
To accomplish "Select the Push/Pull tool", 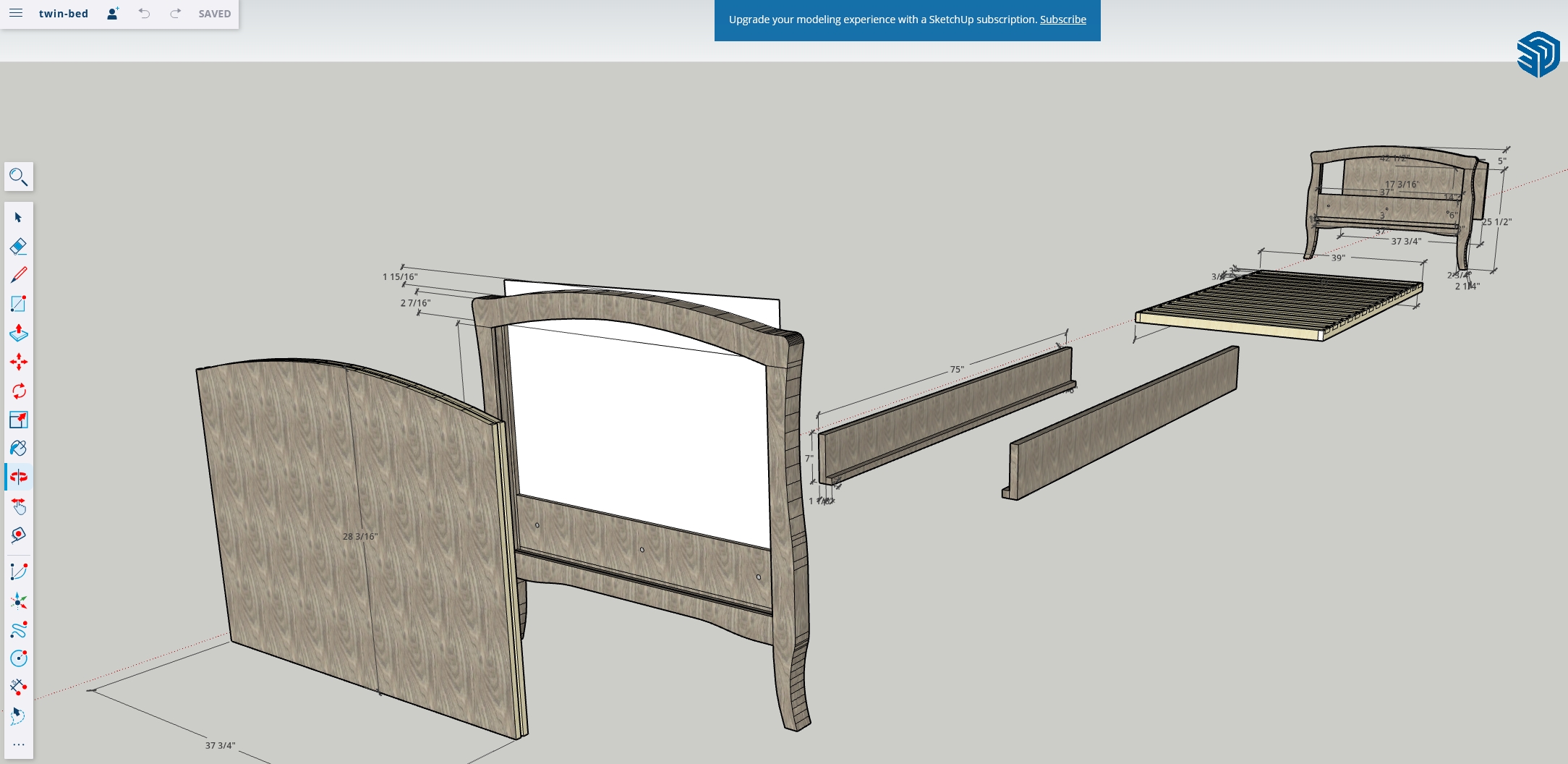I will coord(19,333).
